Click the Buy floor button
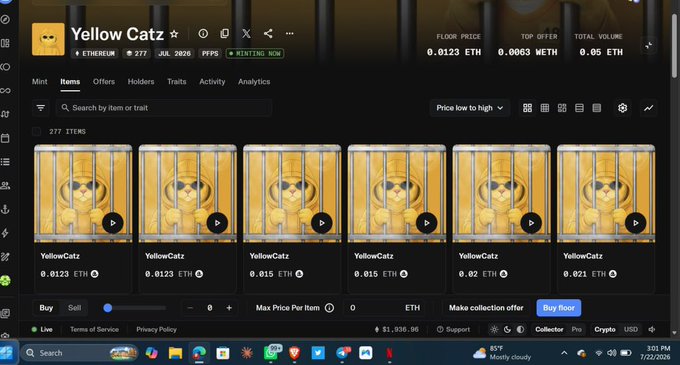The height and width of the screenshot is (365, 680). click(x=559, y=308)
